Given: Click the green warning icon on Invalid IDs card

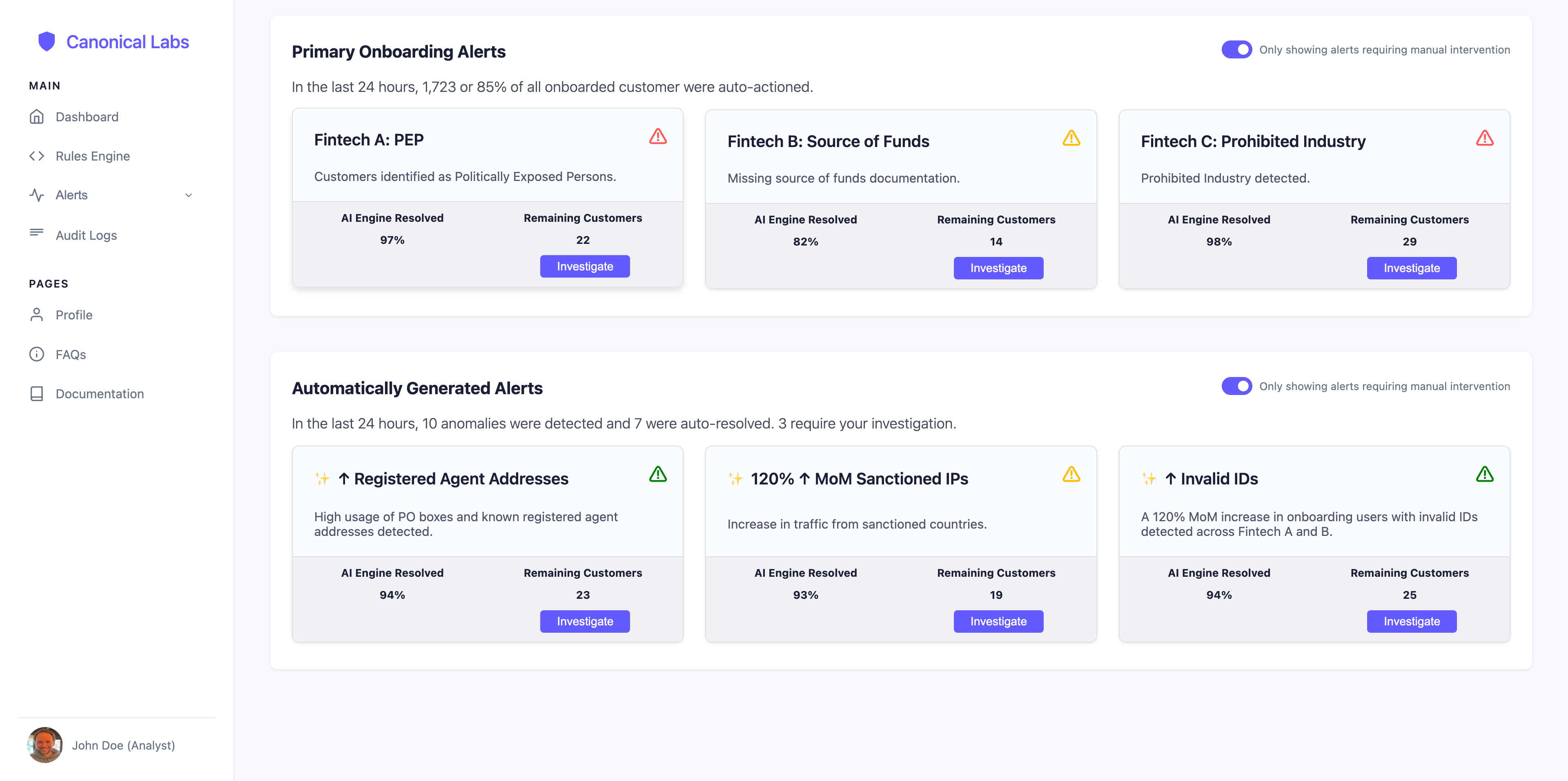Looking at the screenshot, I should point(1484,474).
